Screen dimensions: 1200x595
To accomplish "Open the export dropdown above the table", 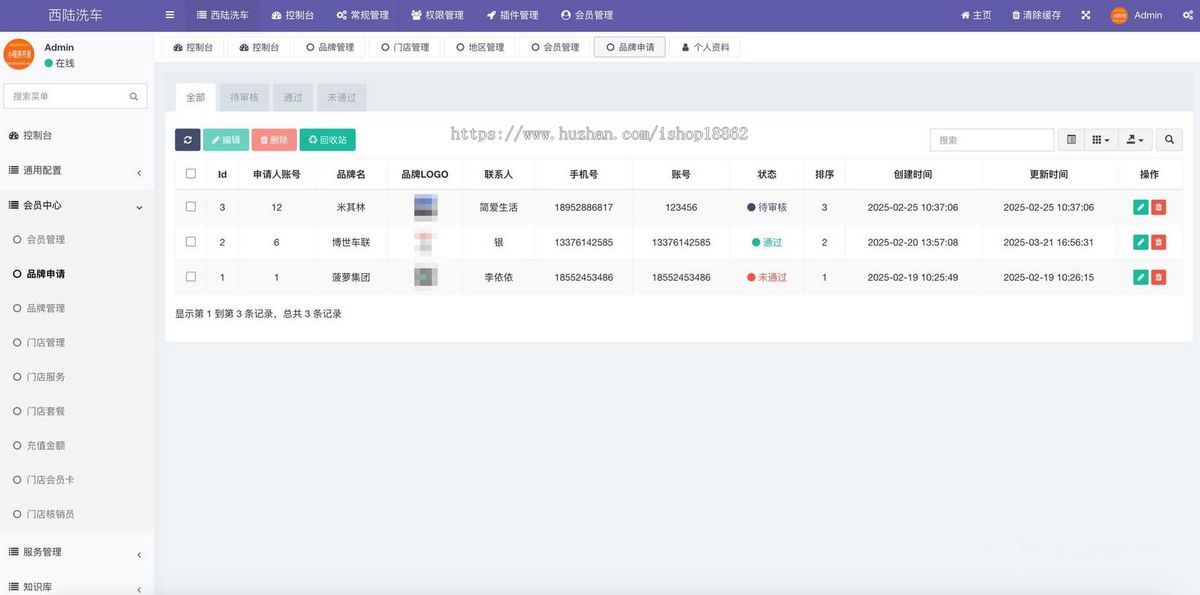I will tap(1133, 139).
